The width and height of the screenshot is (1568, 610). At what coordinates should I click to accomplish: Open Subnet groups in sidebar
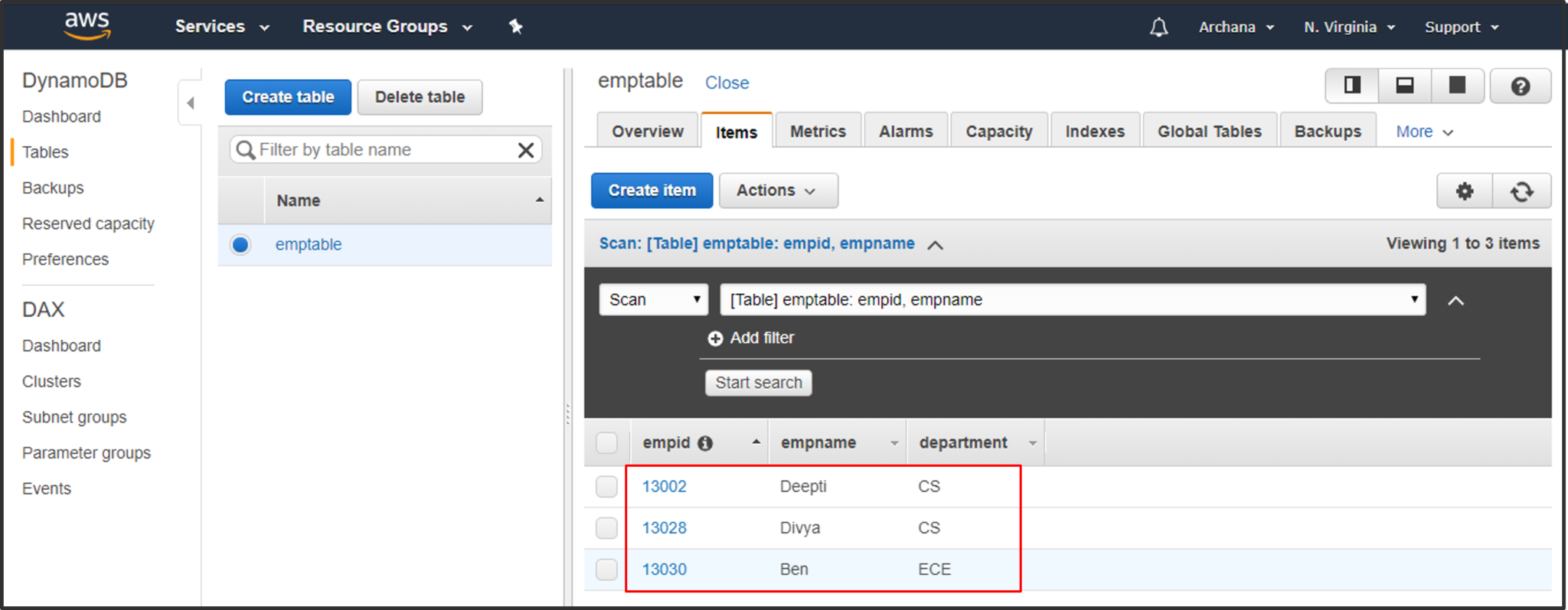(x=74, y=418)
